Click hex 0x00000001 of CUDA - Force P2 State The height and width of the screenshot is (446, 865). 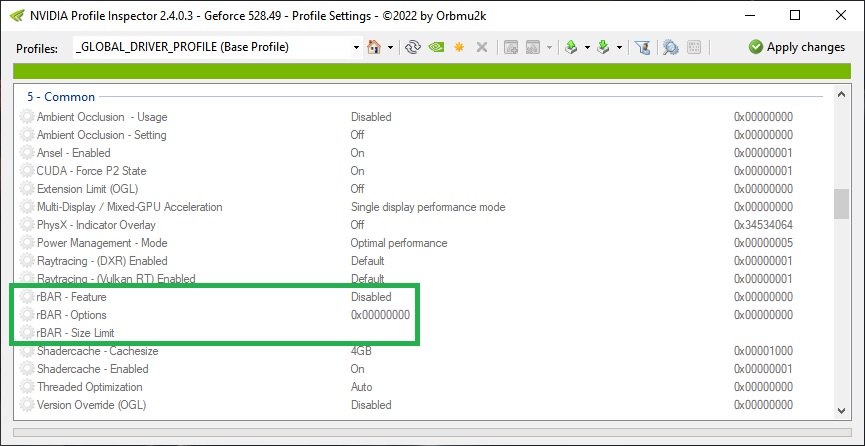[x=763, y=171]
